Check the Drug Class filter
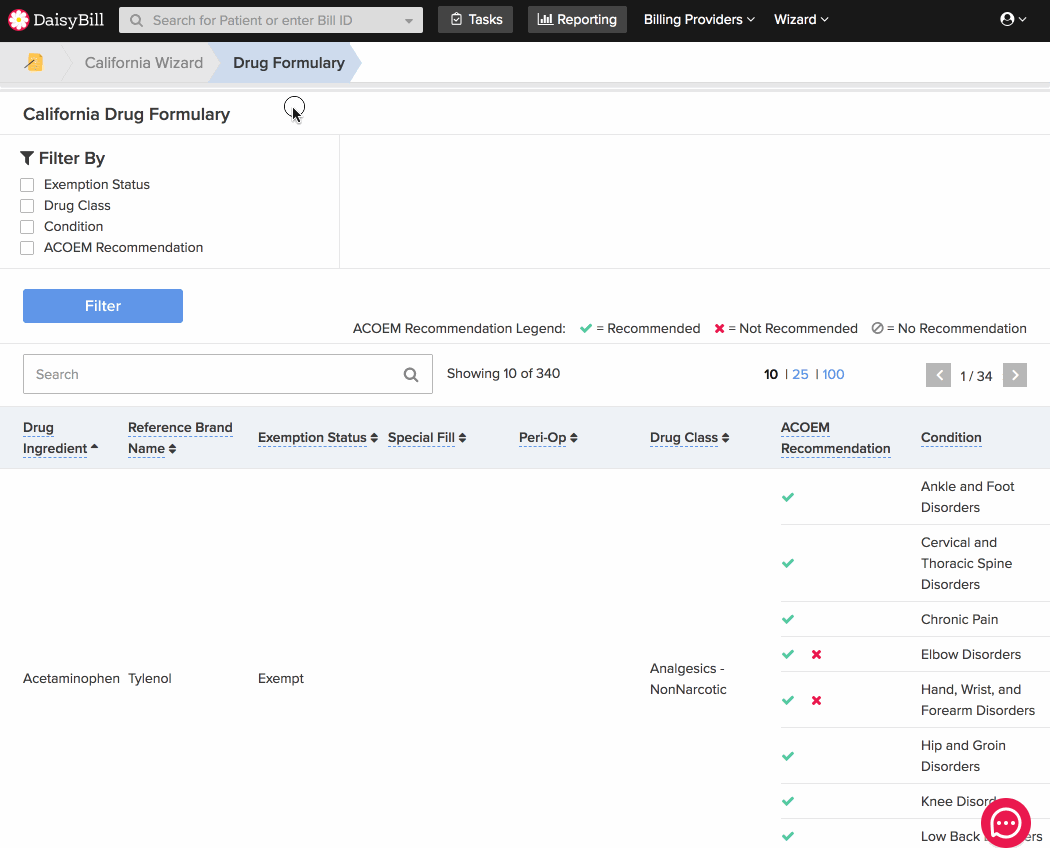 tap(27, 206)
